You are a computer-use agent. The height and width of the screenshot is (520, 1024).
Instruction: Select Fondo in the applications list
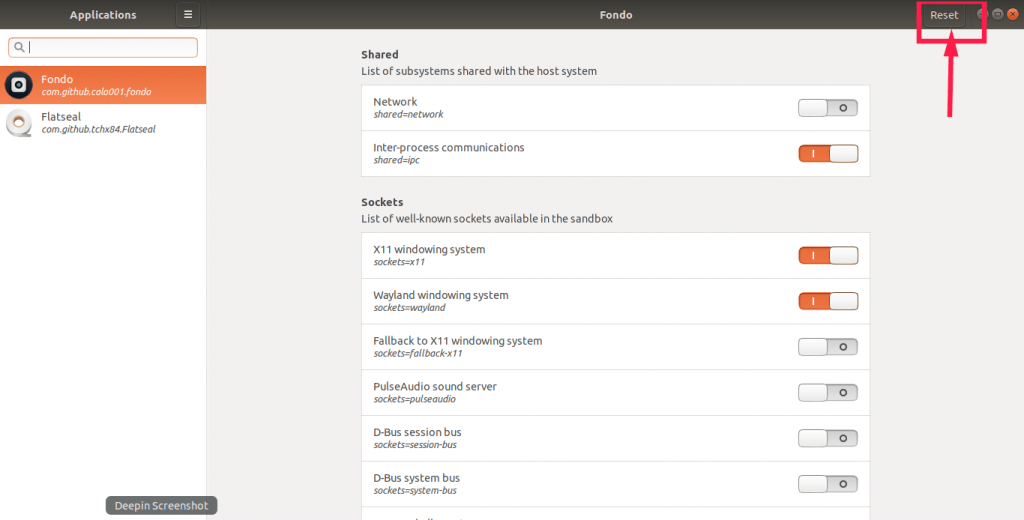[x=103, y=85]
